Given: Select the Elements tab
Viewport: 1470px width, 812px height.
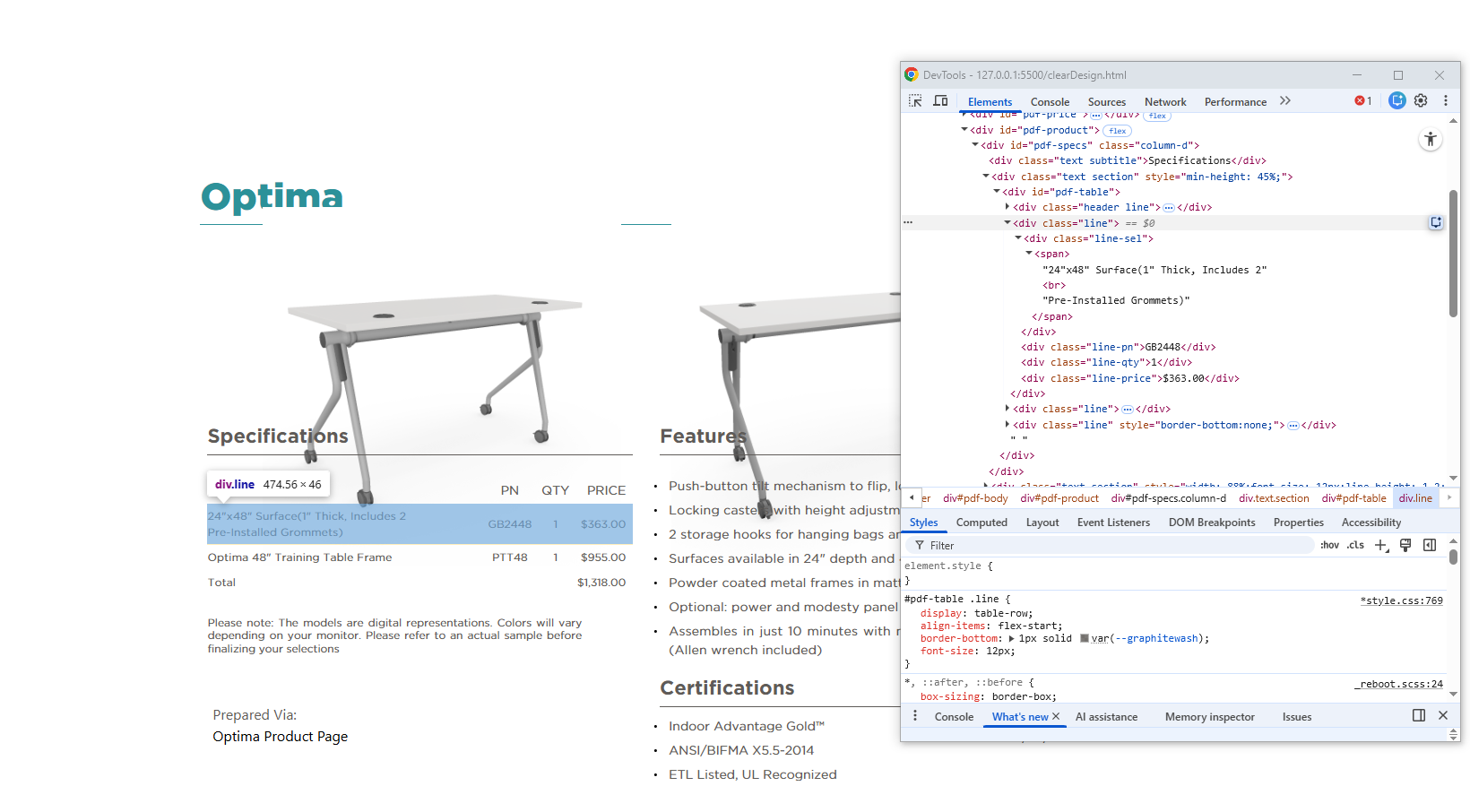Looking at the screenshot, I should click(990, 102).
